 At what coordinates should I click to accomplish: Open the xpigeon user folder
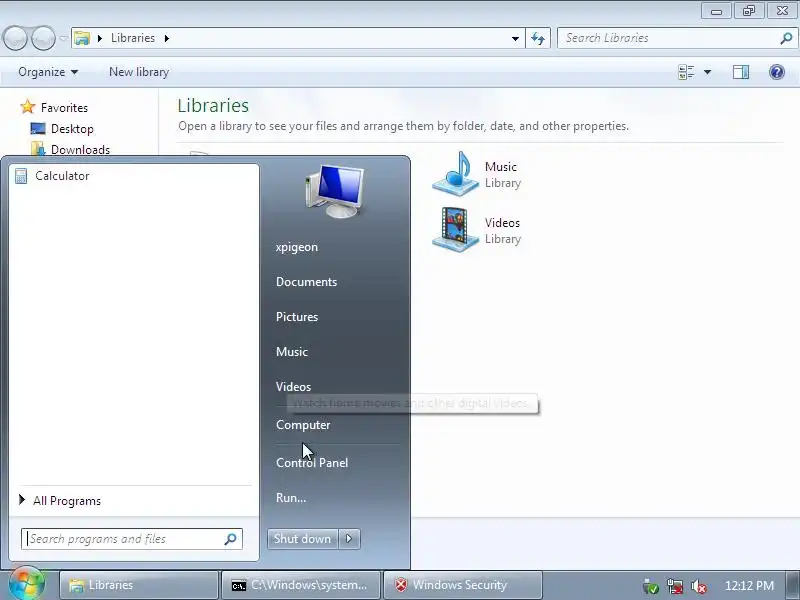coord(297,247)
